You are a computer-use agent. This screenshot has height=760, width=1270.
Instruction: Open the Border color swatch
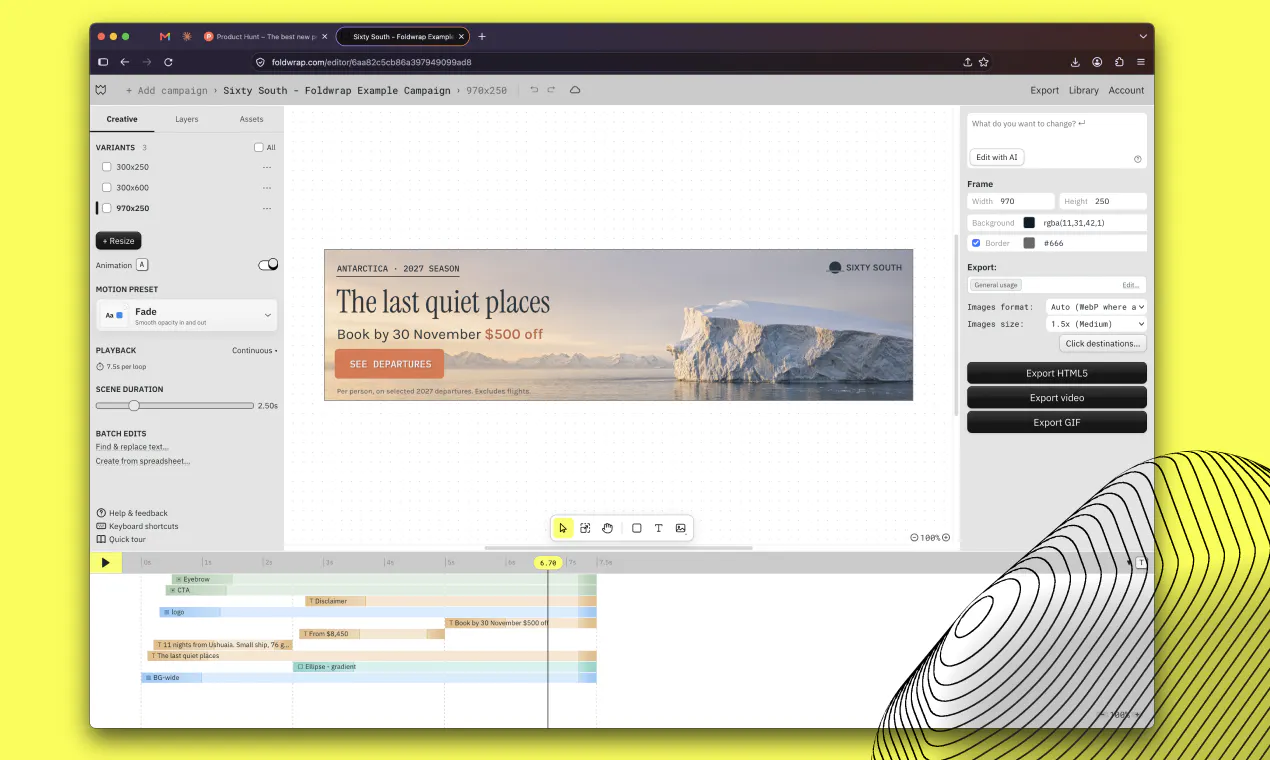[1029, 243]
